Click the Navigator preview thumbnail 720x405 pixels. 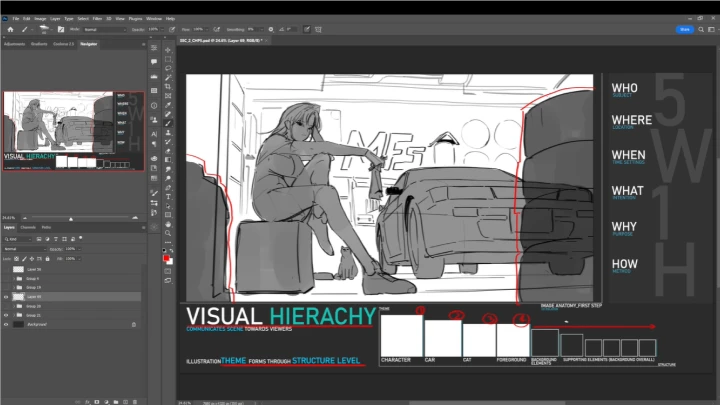coord(73,131)
